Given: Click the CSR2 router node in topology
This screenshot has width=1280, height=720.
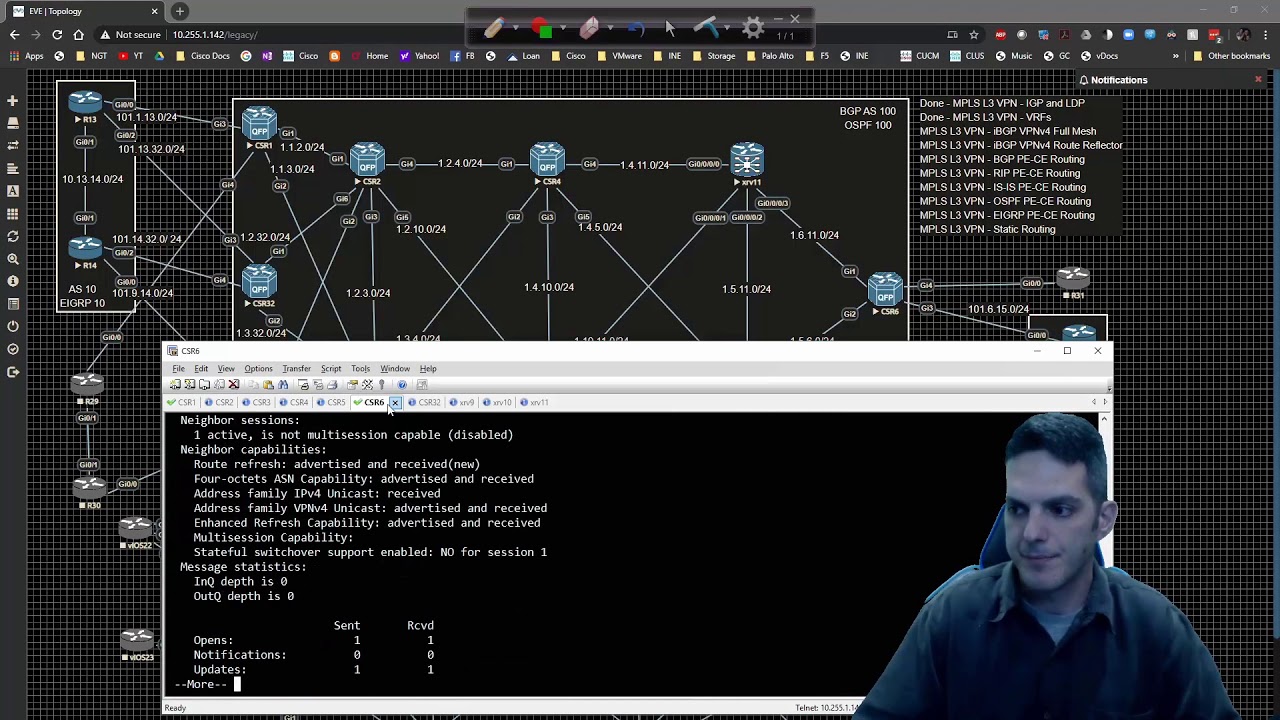Looking at the screenshot, I should pyautogui.click(x=367, y=162).
